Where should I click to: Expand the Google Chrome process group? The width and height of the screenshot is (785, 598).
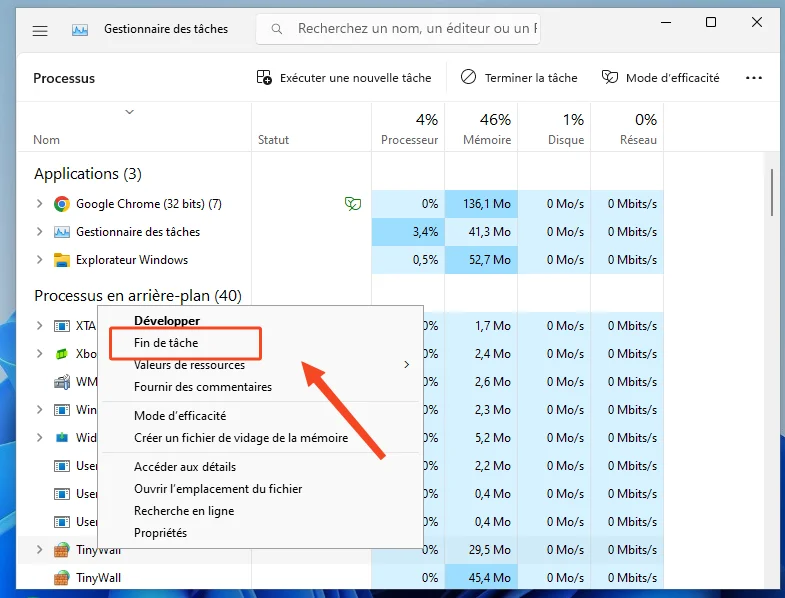pos(40,204)
